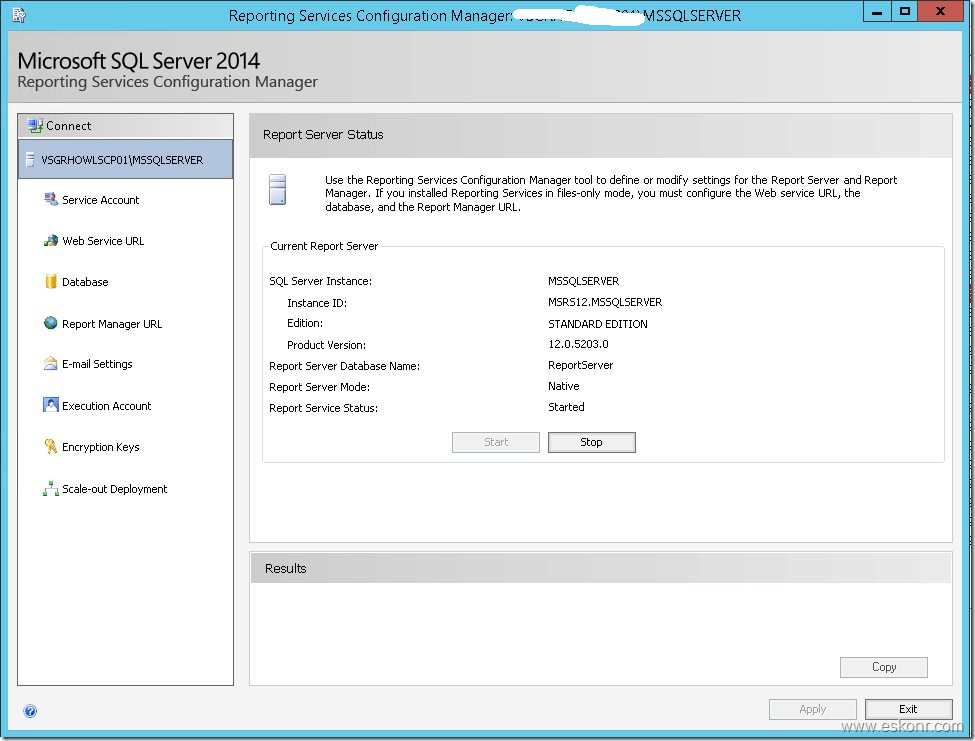Click the Encryption Keys icon
This screenshot has width=975, height=741.
(x=50, y=447)
